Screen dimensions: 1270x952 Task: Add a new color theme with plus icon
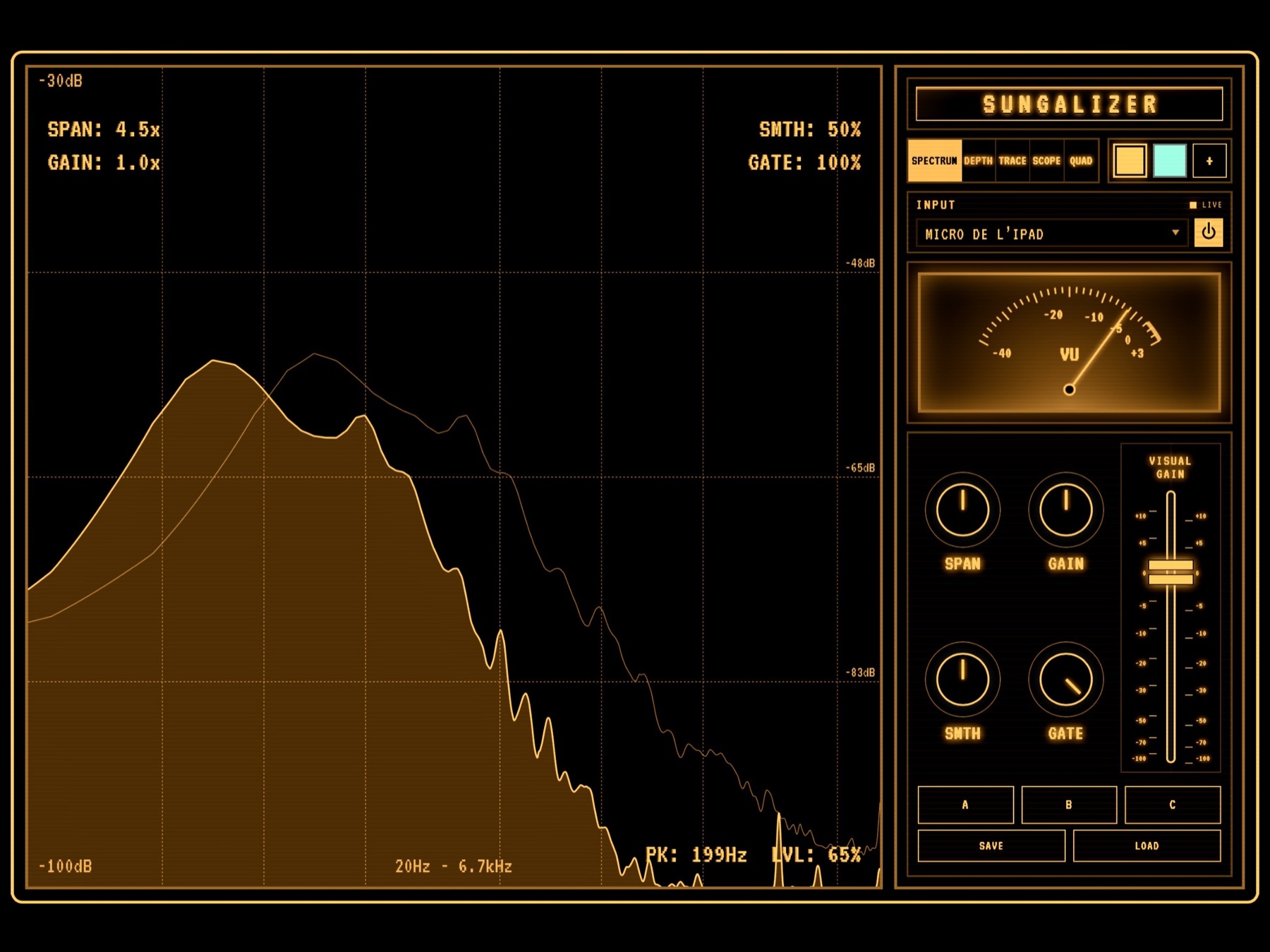pos(1209,161)
